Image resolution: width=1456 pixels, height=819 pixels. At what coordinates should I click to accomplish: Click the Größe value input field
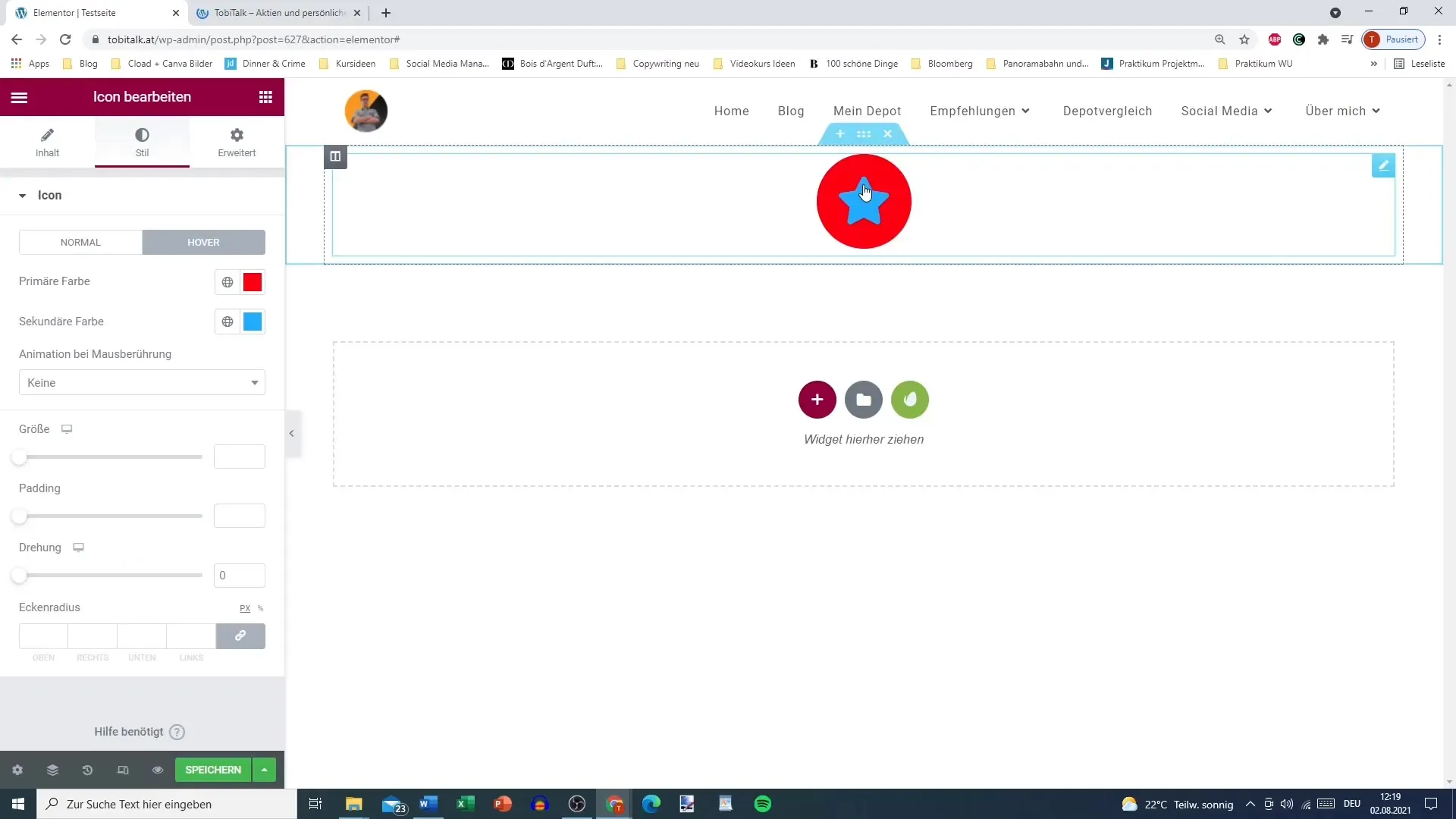click(240, 457)
